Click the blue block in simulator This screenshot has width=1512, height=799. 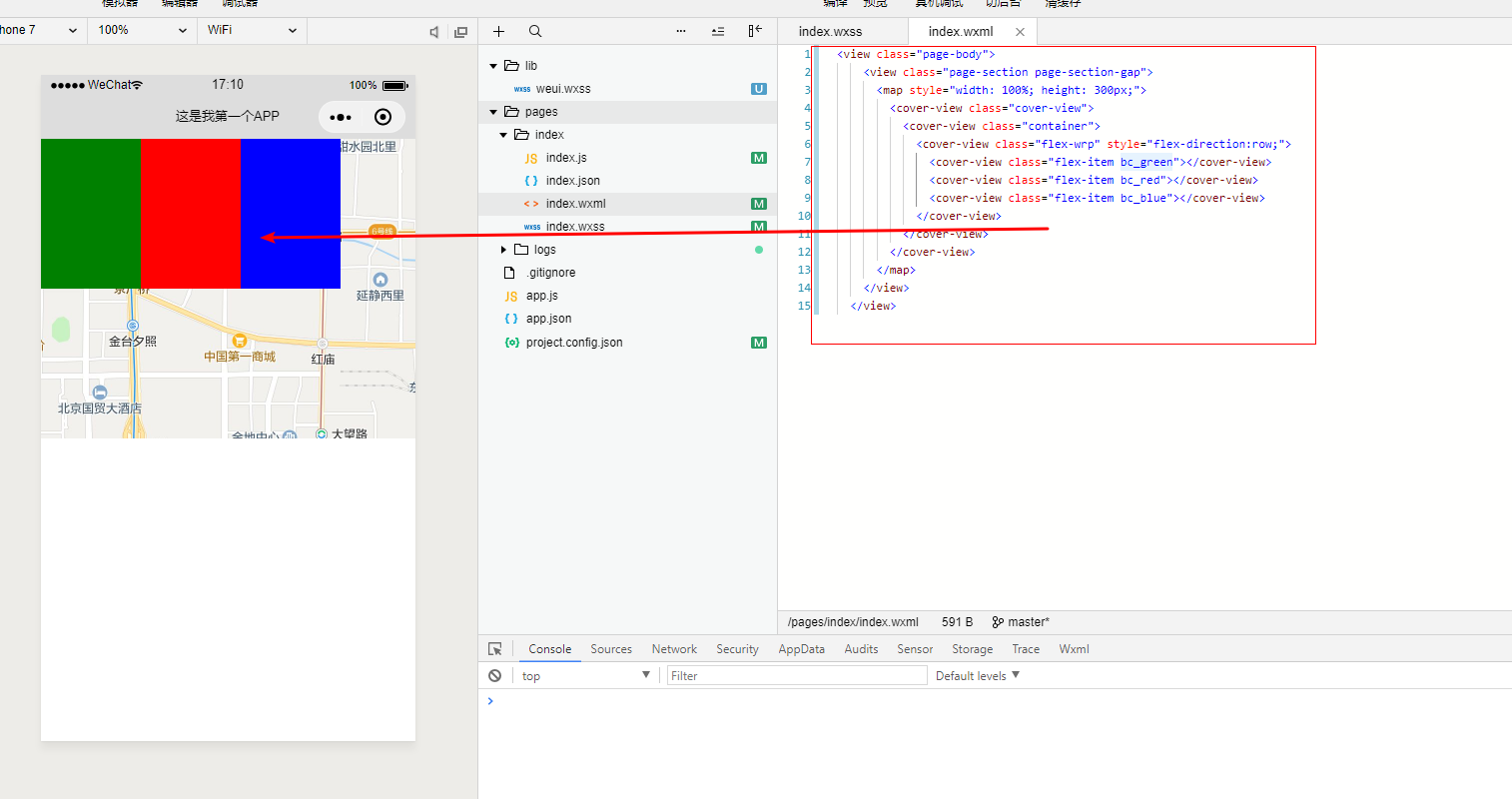(291, 190)
